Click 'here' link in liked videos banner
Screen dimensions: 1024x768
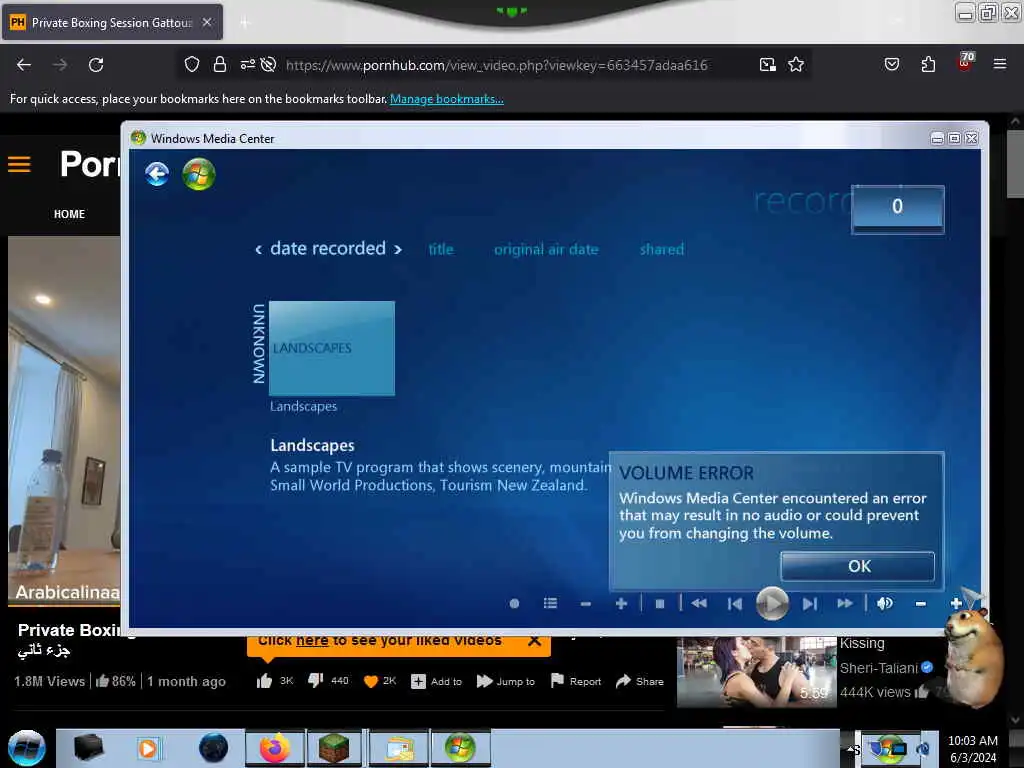tap(312, 641)
